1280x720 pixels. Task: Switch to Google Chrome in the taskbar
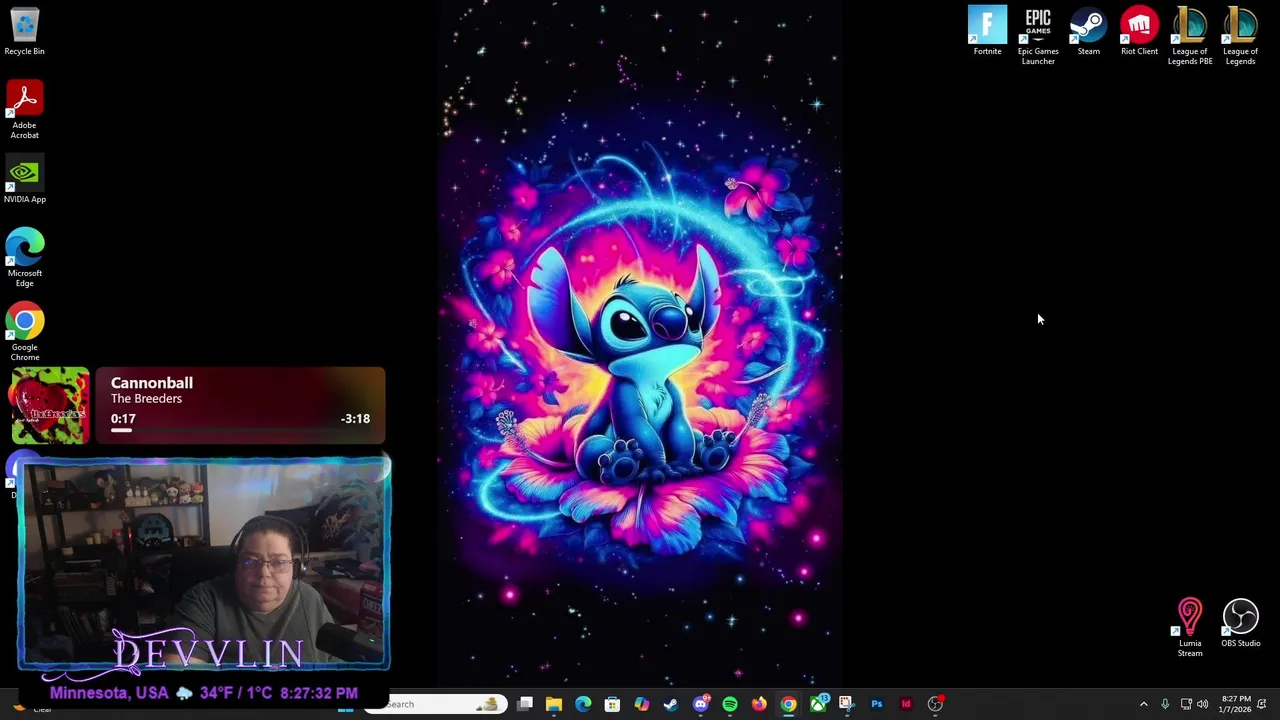click(x=789, y=704)
